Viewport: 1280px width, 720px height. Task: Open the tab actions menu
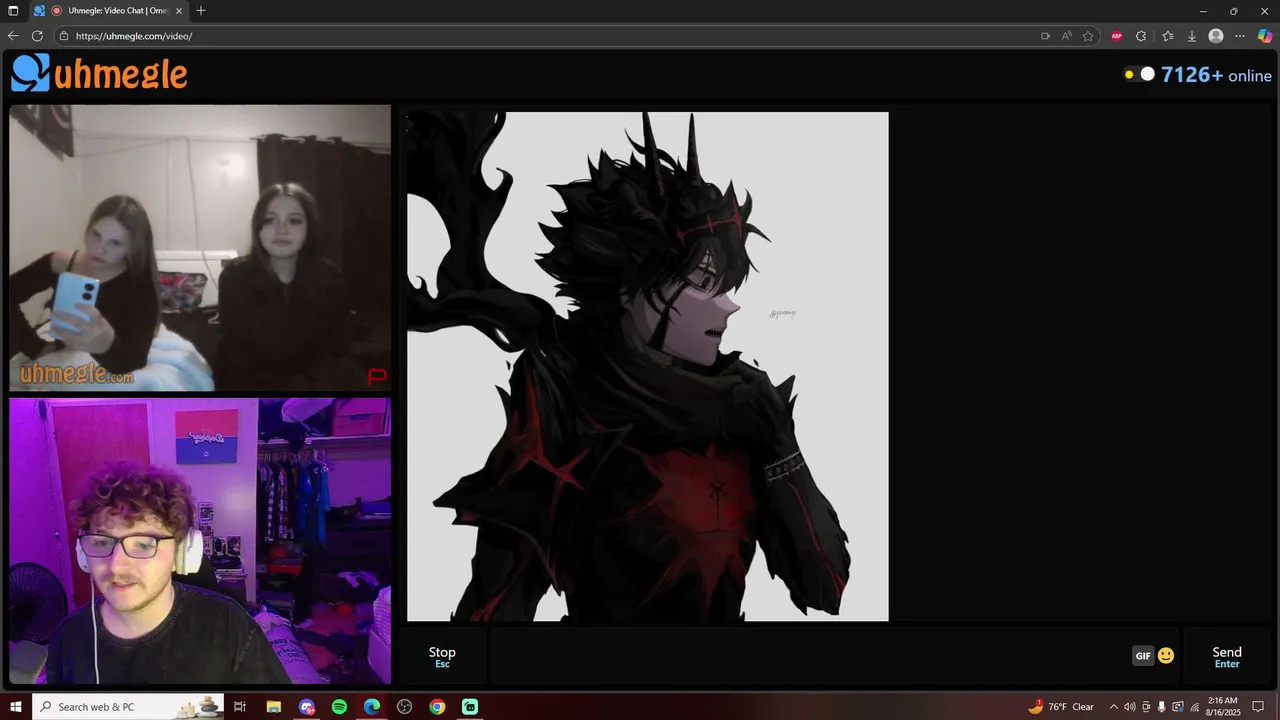(x=13, y=10)
